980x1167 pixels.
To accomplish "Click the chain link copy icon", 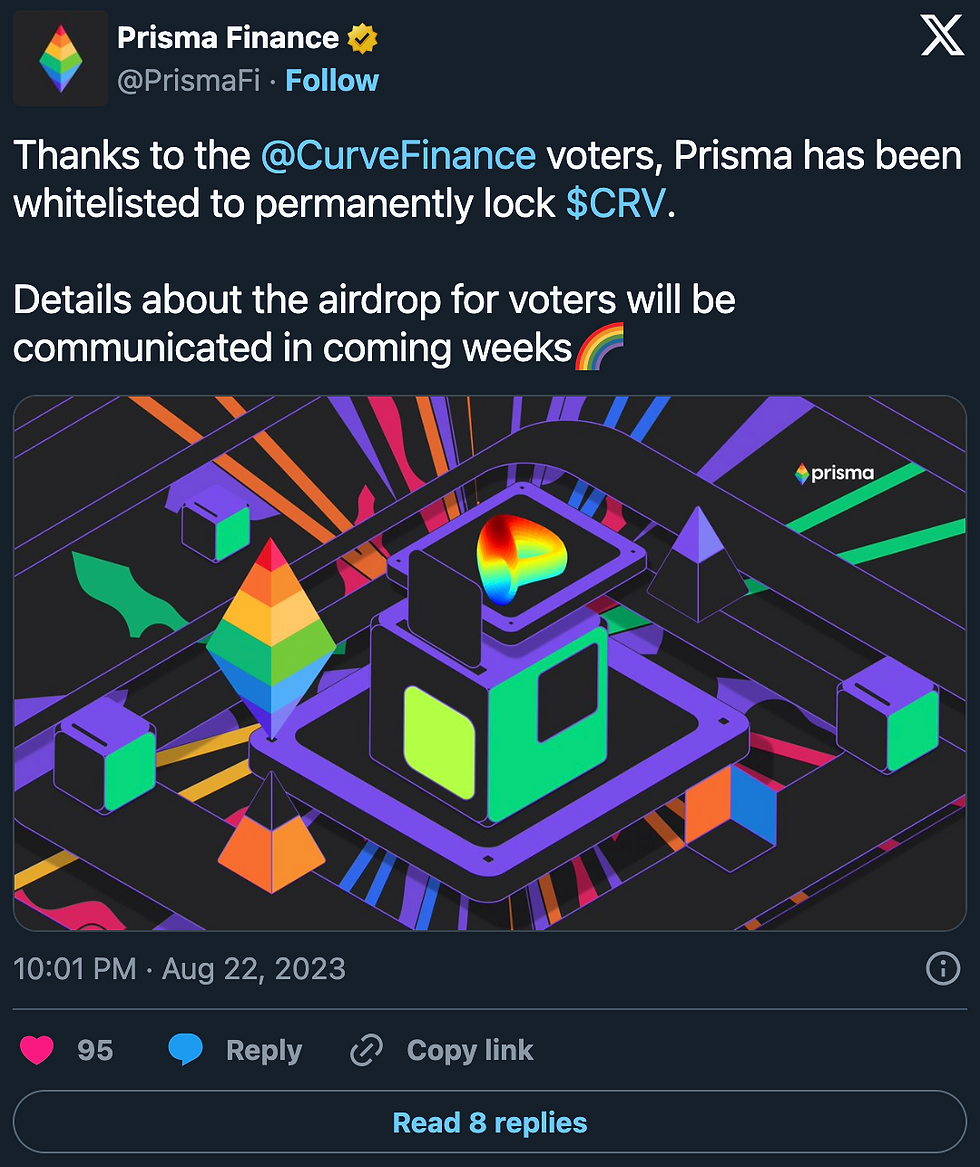I will 366,1050.
